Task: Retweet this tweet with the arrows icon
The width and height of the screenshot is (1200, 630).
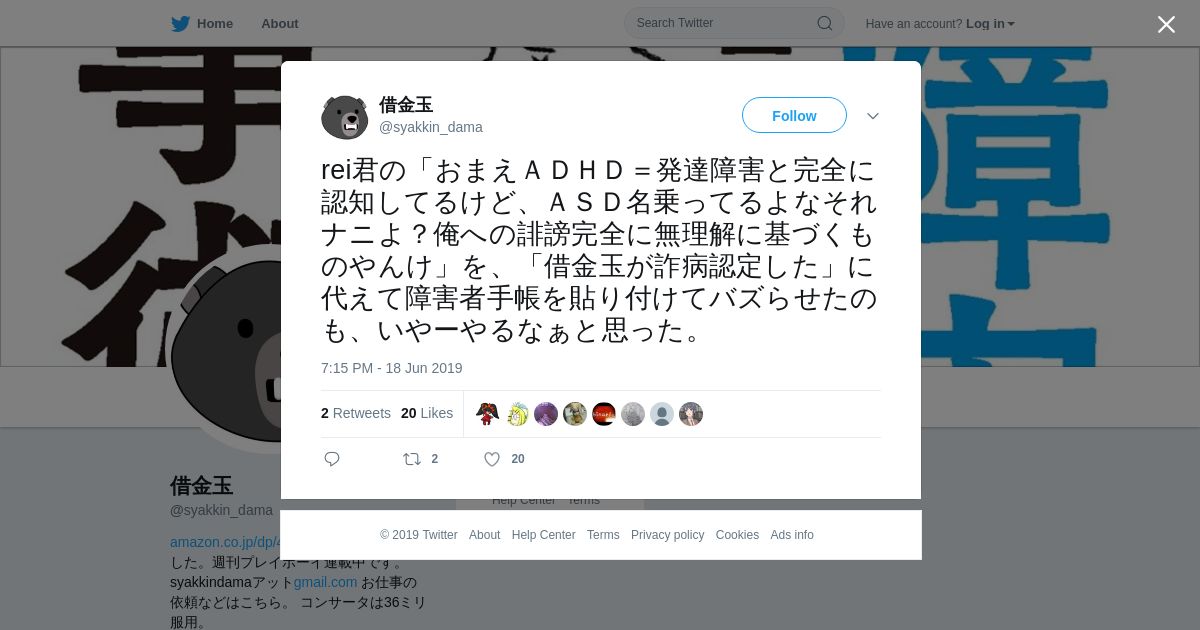Action: pyautogui.click(x=412, y=459)
